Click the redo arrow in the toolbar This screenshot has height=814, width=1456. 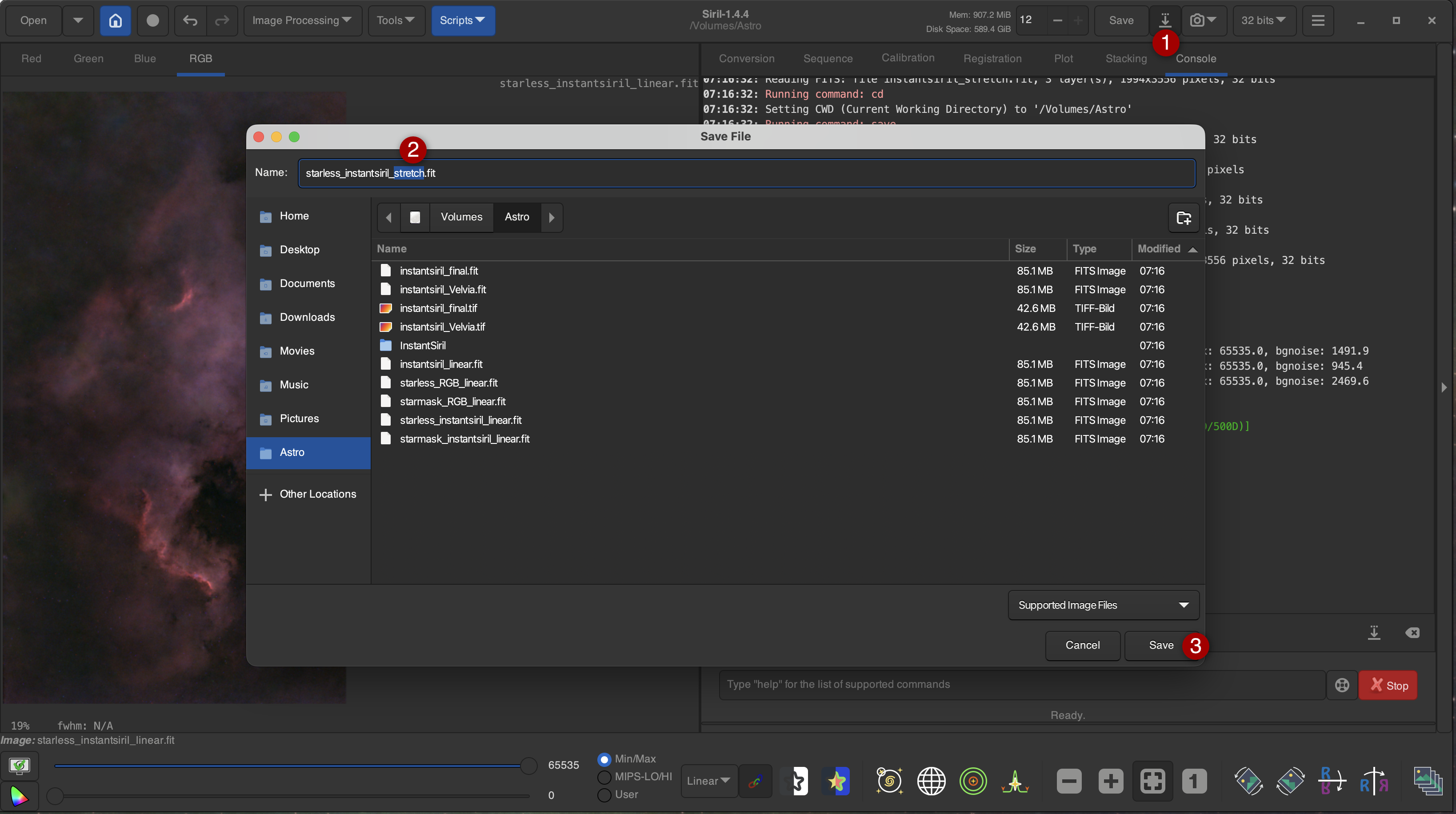coord(222,21)
